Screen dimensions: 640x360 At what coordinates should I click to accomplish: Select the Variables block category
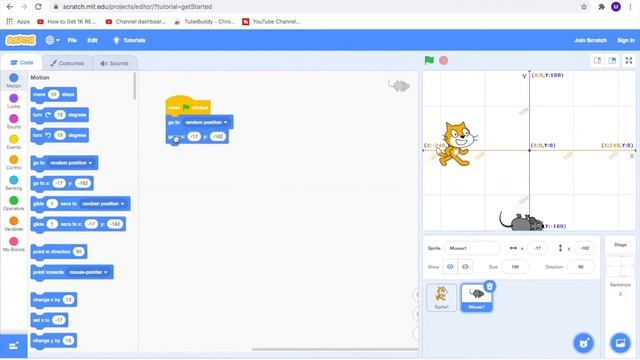(x=13, y=223)
